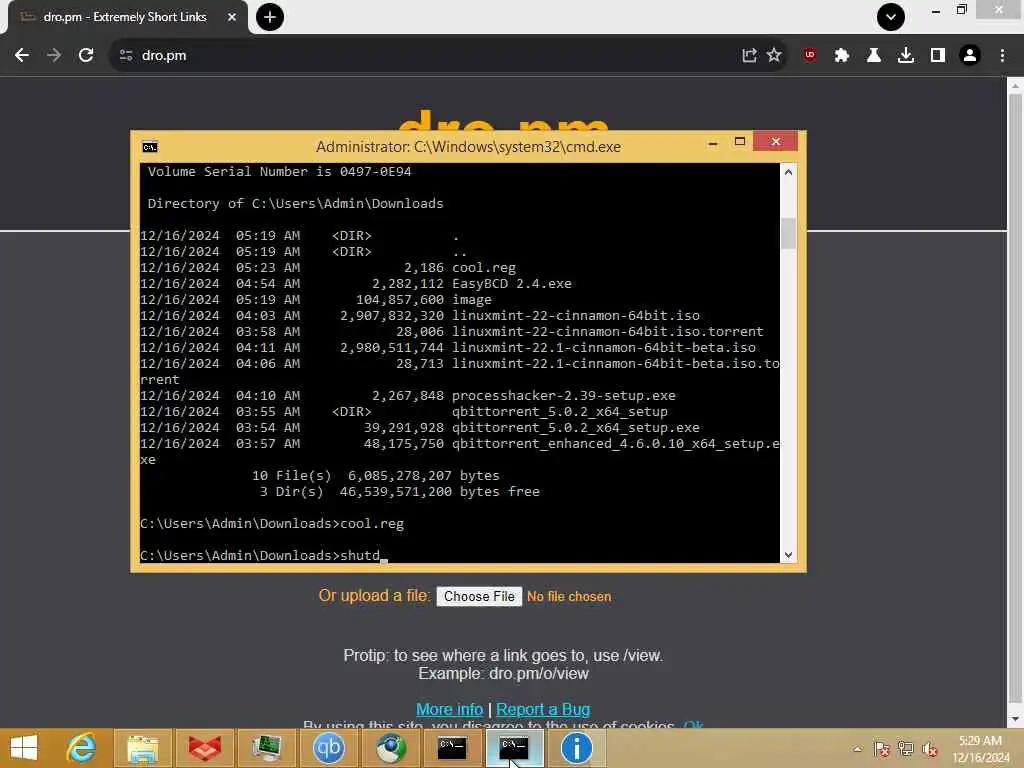Open the taskbar clock 5:29 AM
Screen dimensions: 1024x768
pyautogui.click(x=980, y=749)
